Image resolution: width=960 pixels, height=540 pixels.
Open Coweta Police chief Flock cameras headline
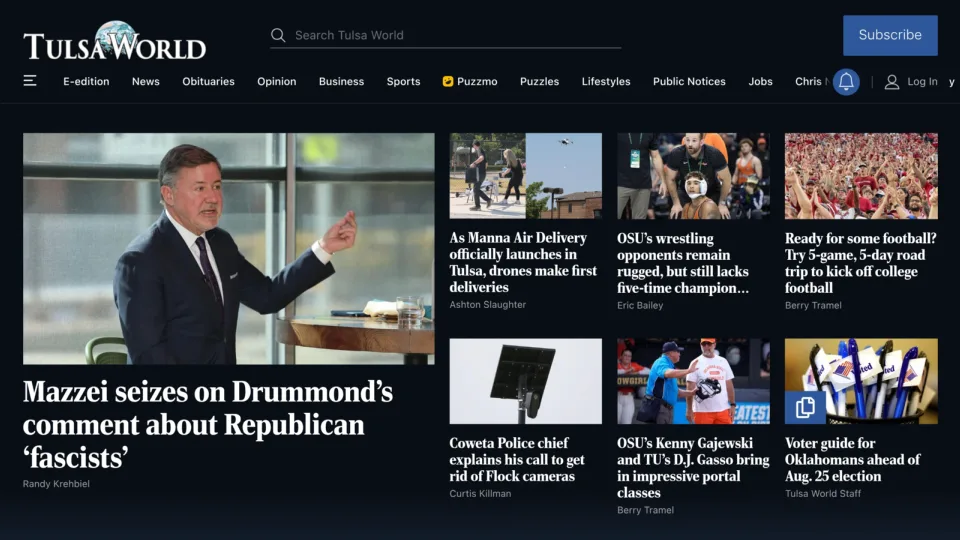point(517,459)
